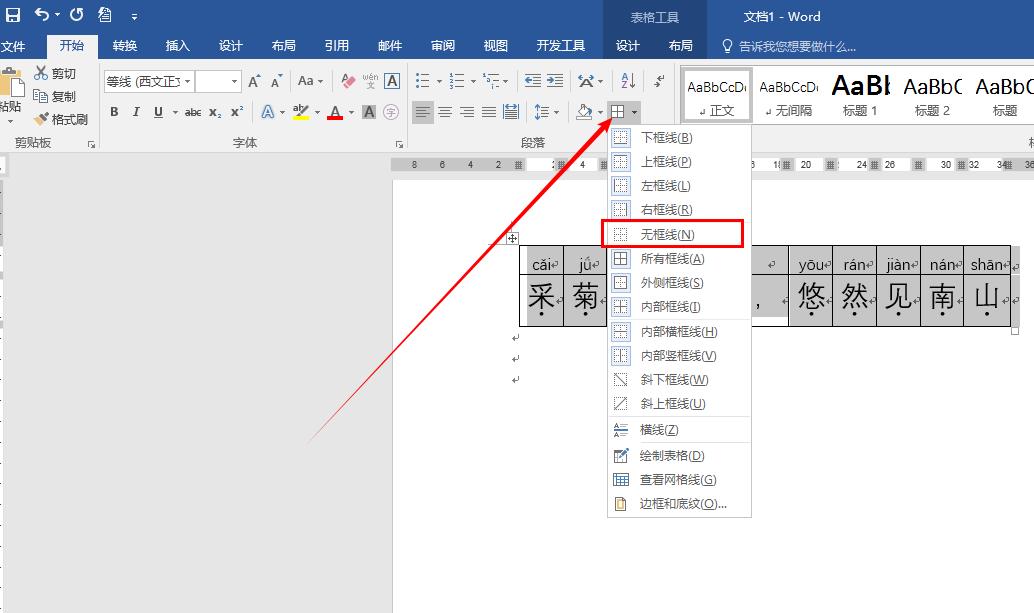The width and height of the screenshot is (1034, 613).
Task: Click the Cut (剪切) scissors icon
Action: [41, 73]
